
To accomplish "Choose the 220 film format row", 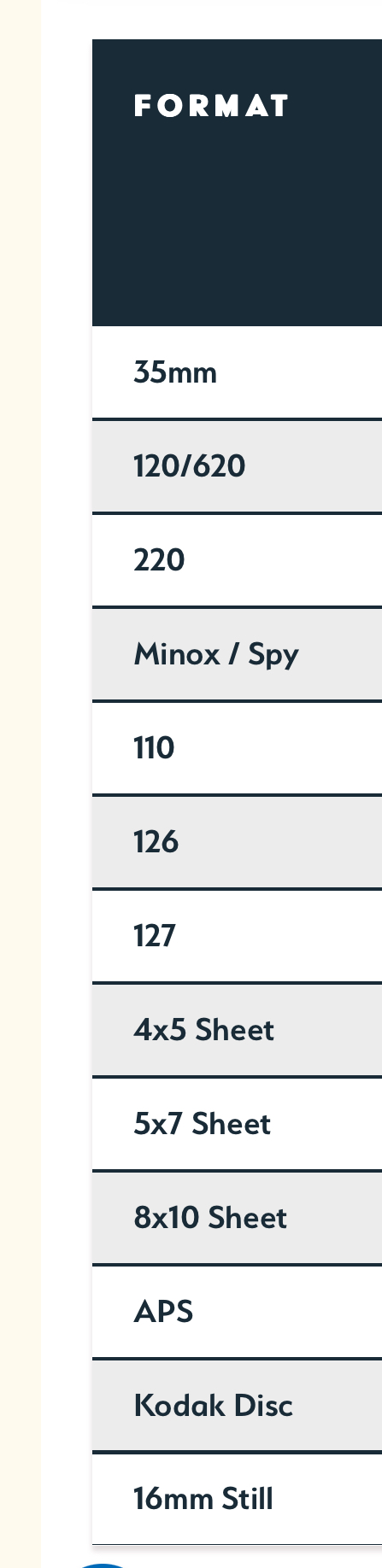I will tap(237, 560).
